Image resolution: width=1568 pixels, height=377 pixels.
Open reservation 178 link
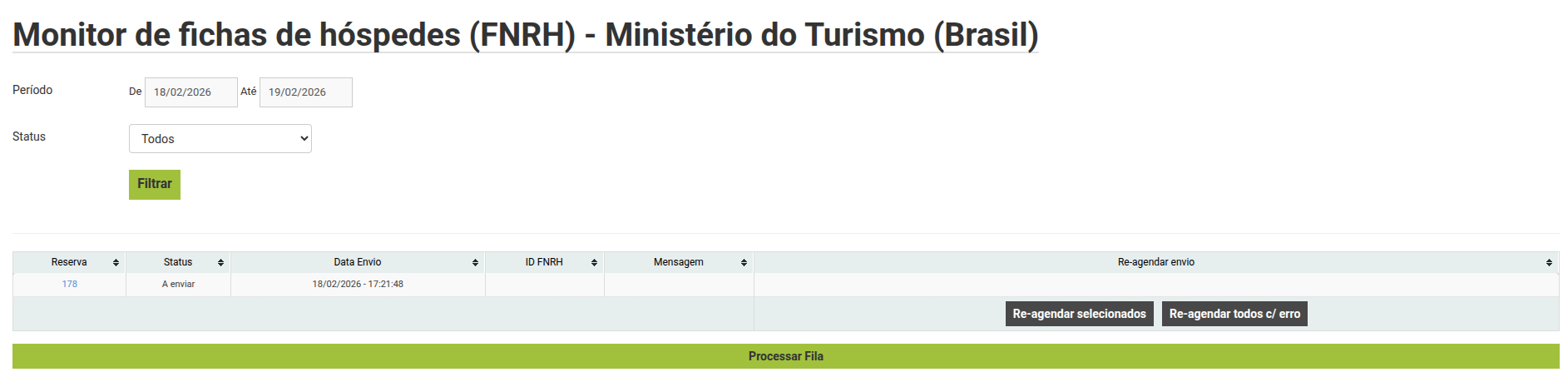(70, 285)
